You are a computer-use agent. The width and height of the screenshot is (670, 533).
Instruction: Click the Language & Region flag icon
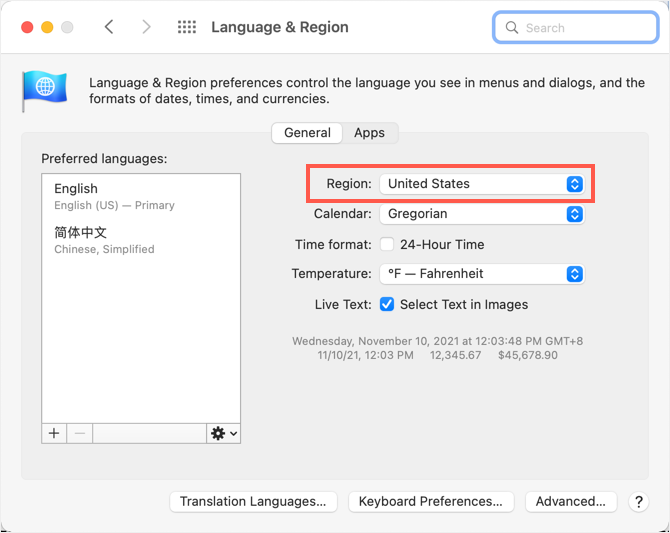click(x=44, y=91)
